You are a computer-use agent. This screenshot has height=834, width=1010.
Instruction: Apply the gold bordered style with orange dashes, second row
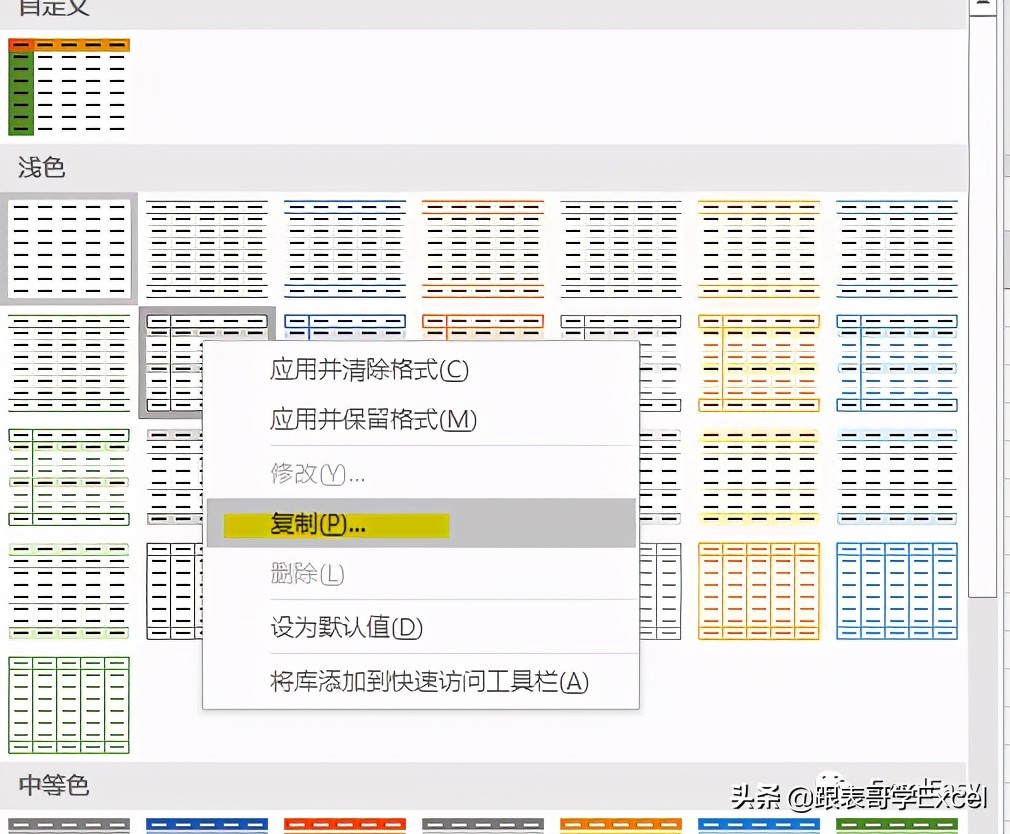(759, 363)
